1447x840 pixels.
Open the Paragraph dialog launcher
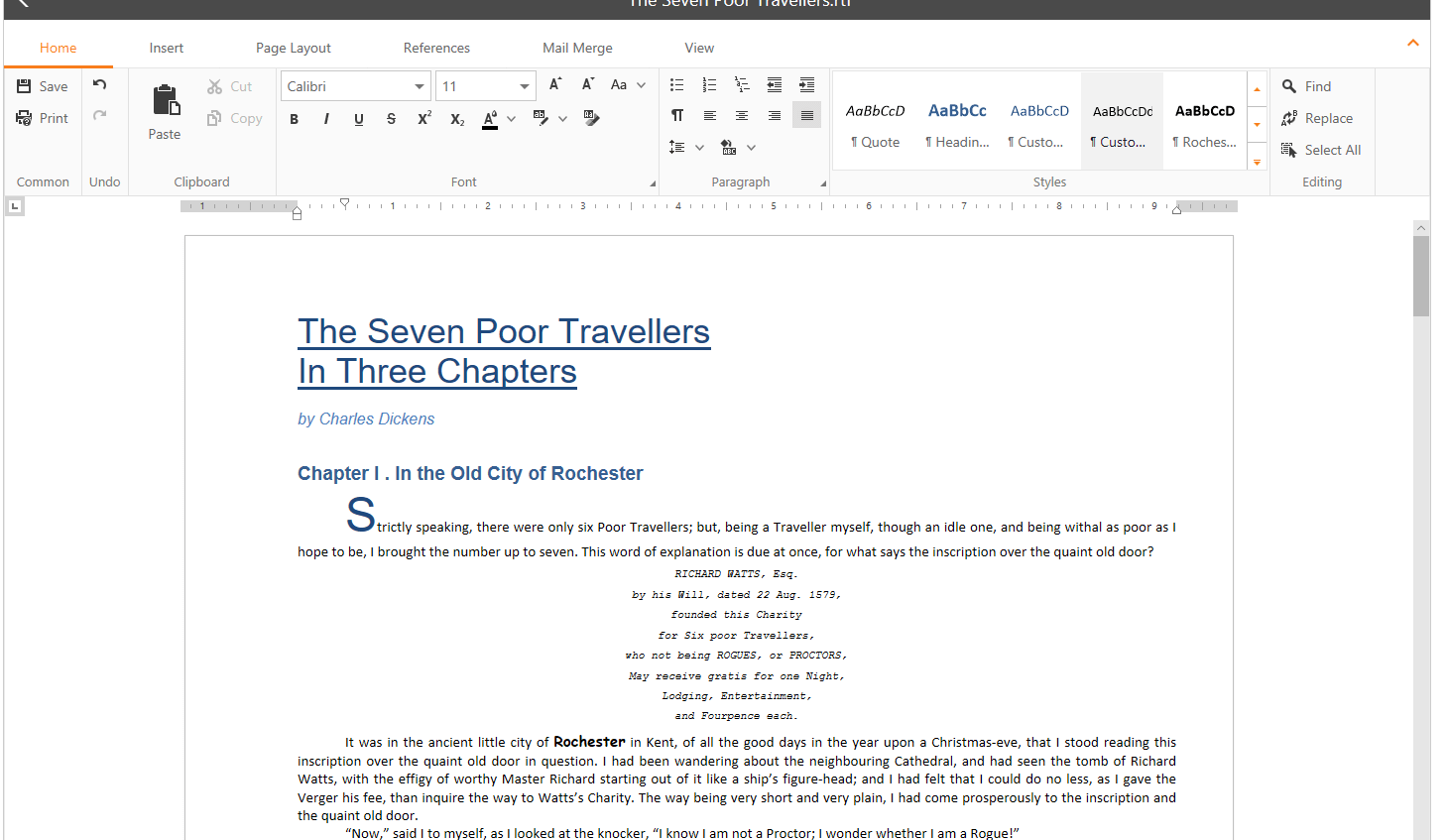tap(823, 183)
